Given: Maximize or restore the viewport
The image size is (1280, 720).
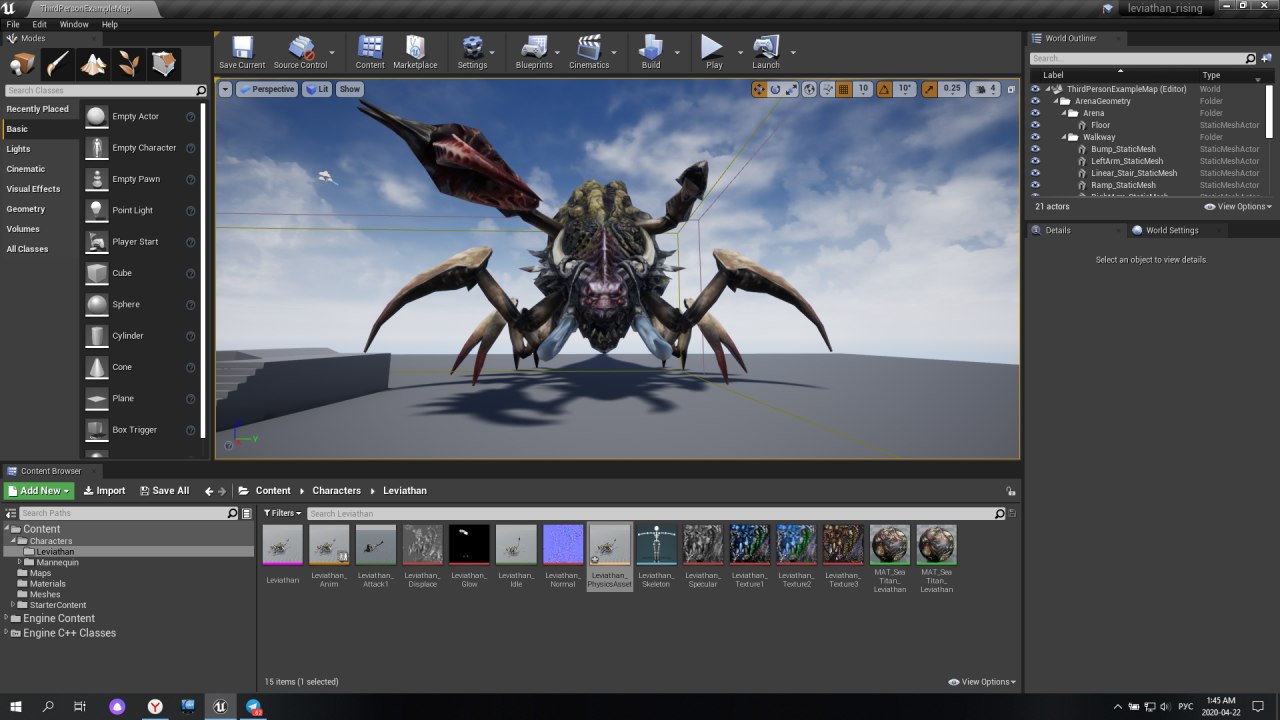Looking at the screenshot, I should 1011,89.
